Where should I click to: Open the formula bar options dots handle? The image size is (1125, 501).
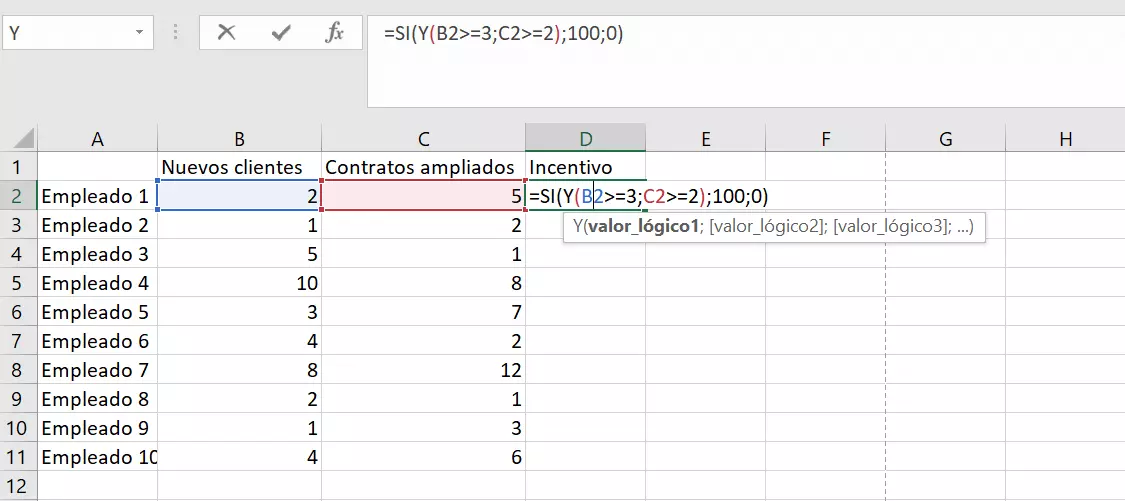pos(176,34)
